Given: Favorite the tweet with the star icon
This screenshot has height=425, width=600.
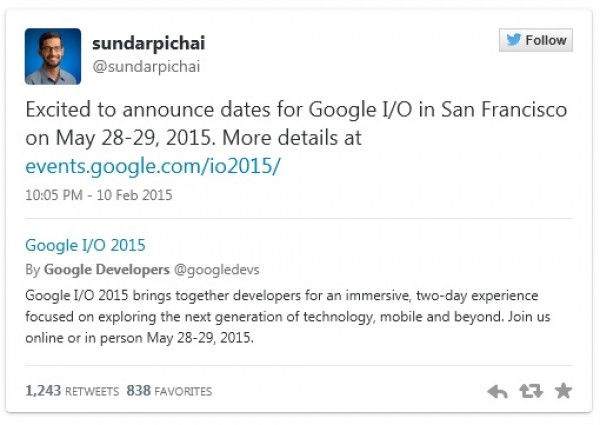Looking at the screenshot, I should (x=563, y=391).
